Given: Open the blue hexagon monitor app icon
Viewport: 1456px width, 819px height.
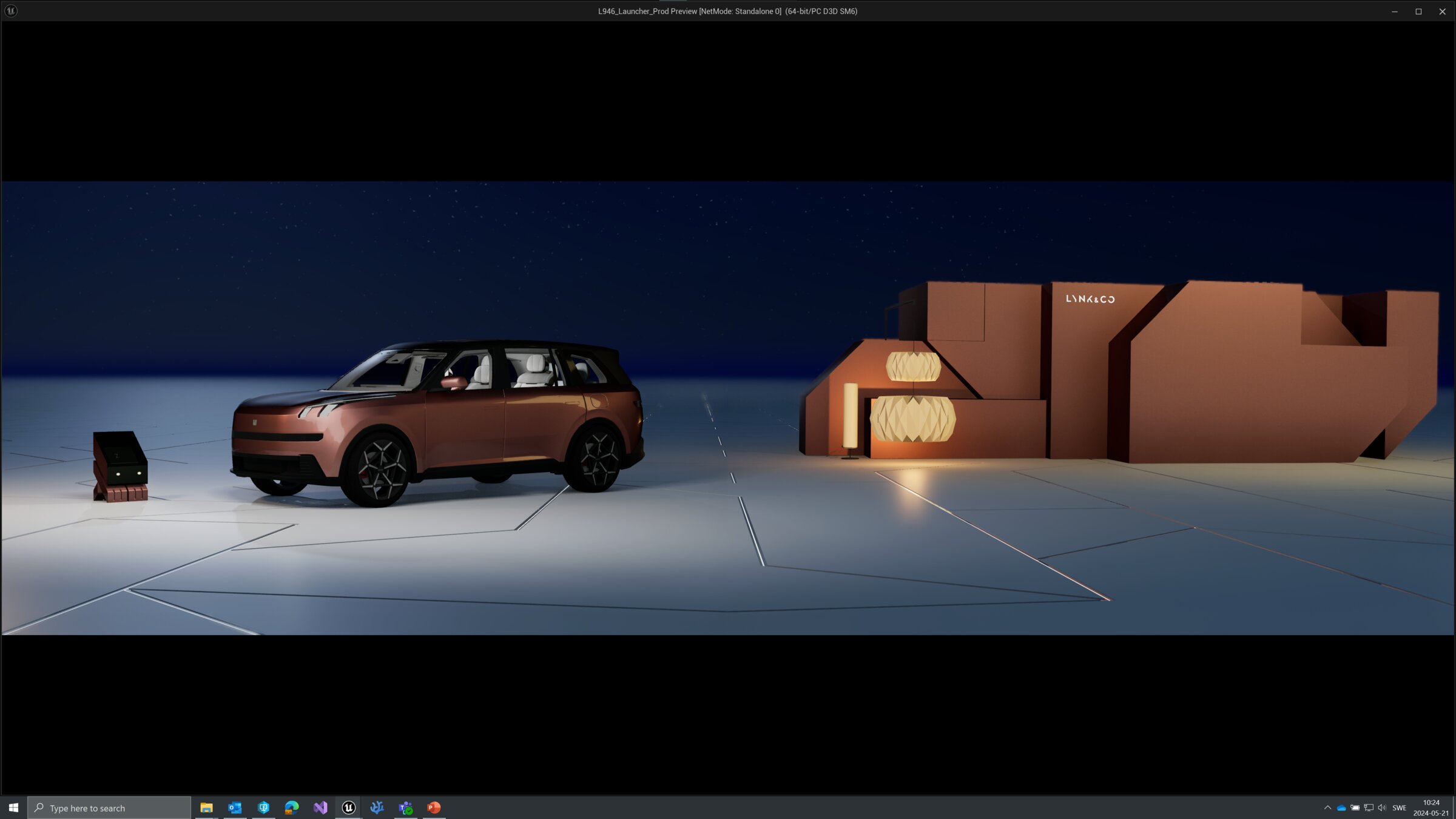Looking at the screenshot, I should (263, 807).
